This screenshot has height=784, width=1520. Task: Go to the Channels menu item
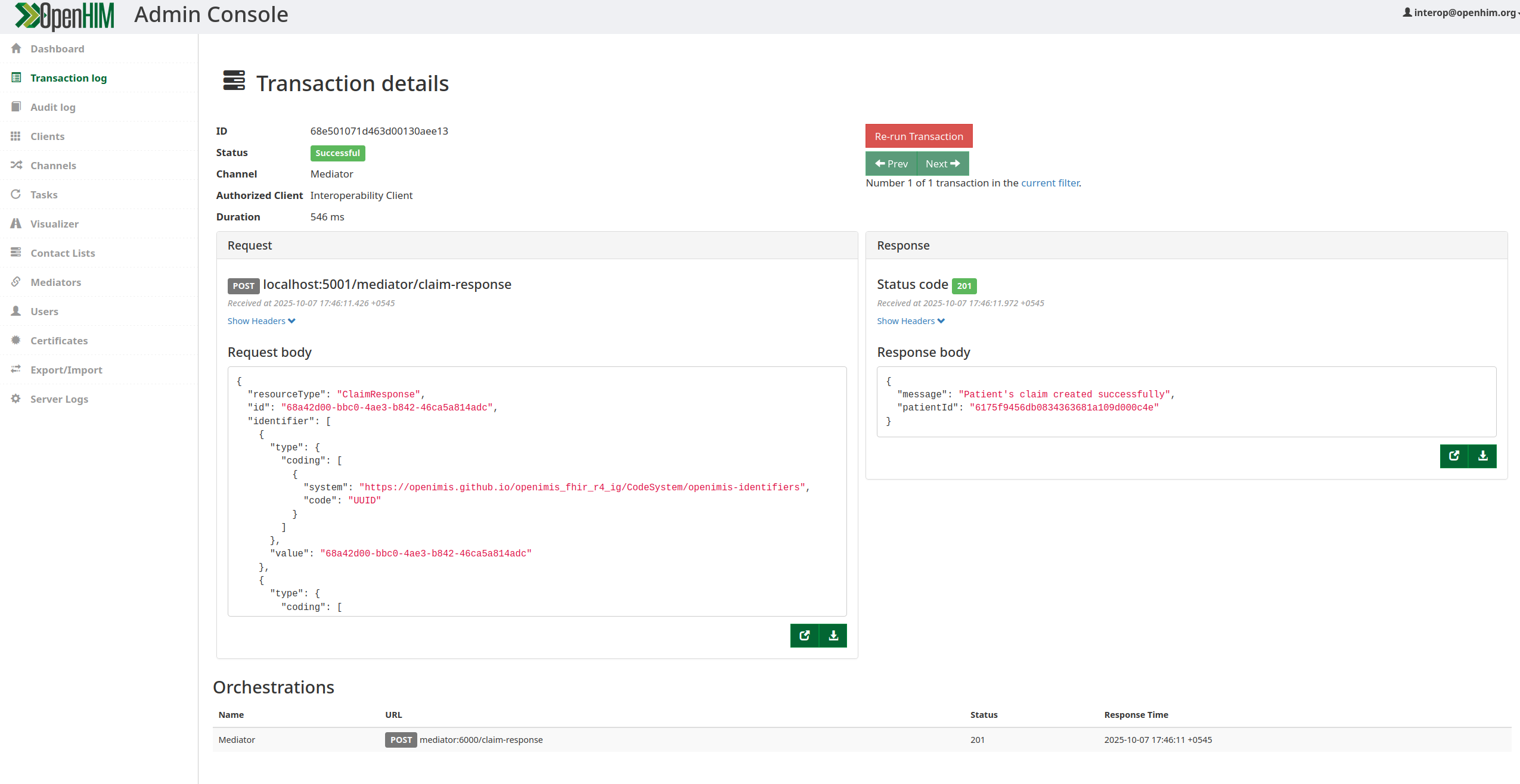click(x=53, y=166)
